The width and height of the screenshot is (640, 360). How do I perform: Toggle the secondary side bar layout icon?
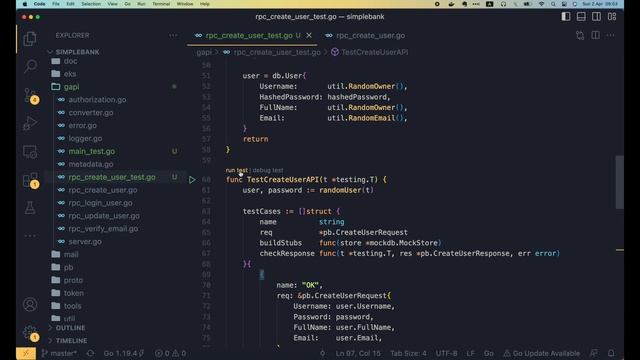tap(596, 17)
